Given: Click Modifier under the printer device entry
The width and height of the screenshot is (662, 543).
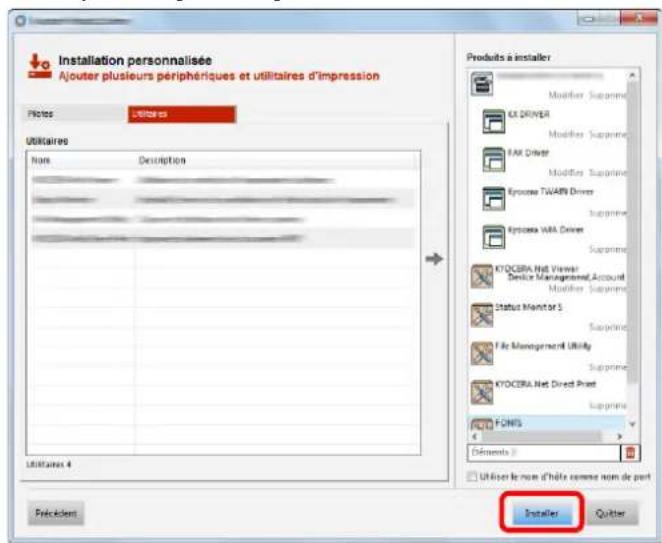Looking at the screenshot, I should [566, 95].
